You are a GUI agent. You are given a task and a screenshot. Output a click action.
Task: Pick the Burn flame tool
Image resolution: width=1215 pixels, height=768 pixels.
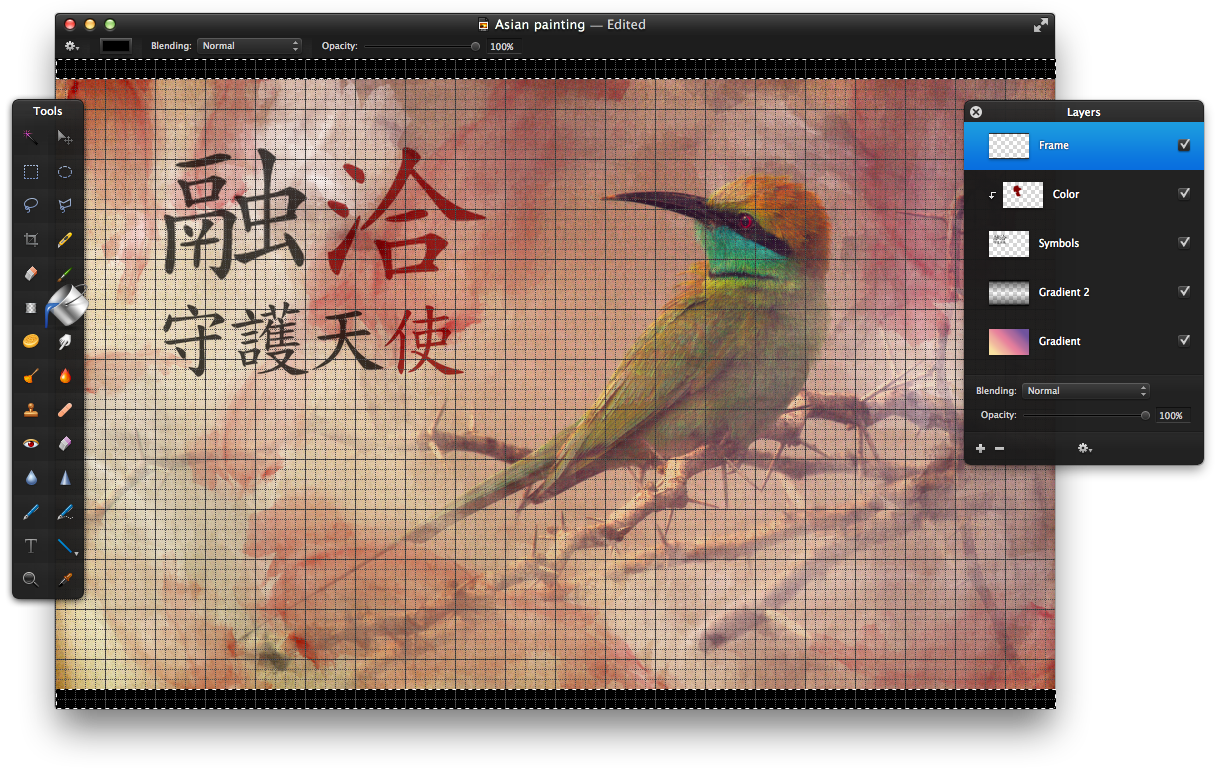click(65, 375)
